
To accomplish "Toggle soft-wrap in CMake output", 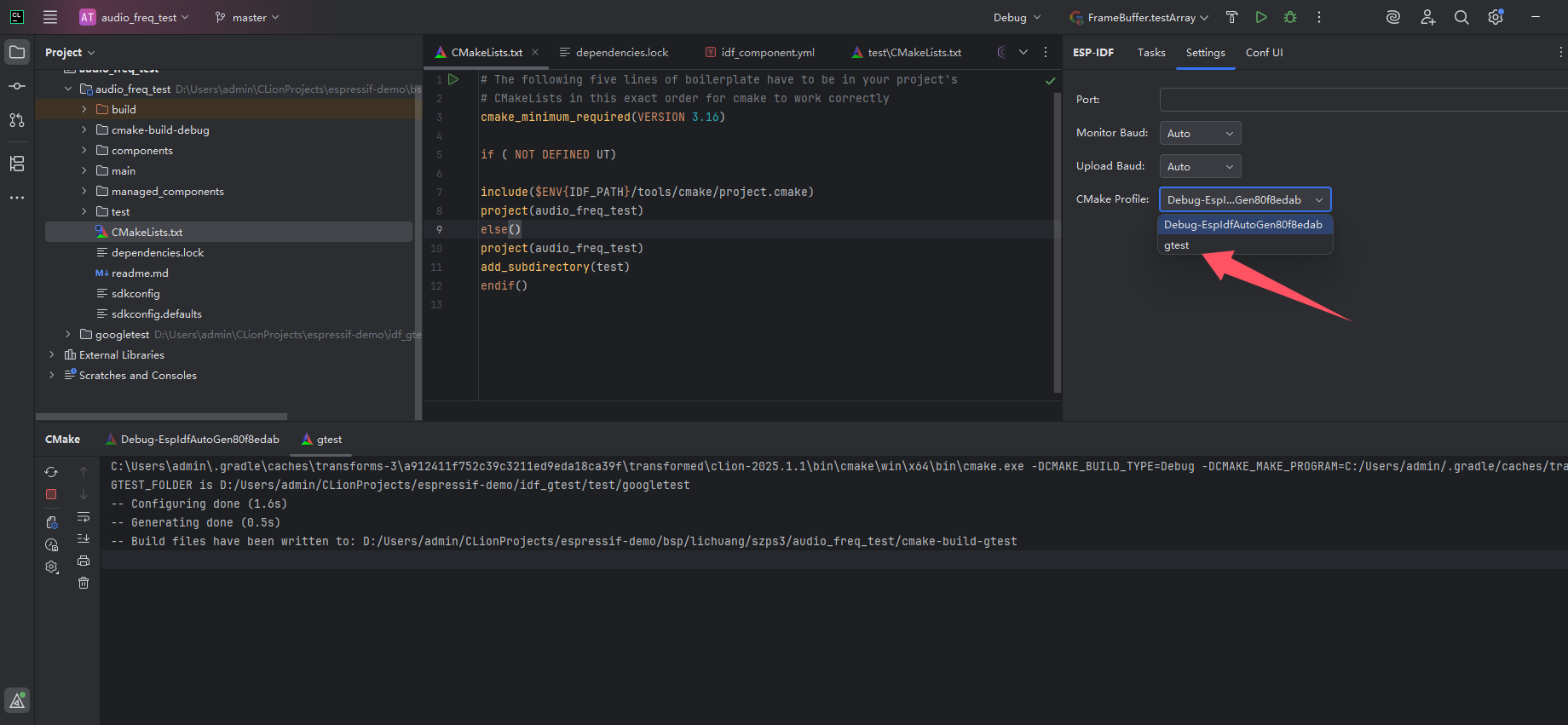I will tap(84, 517).
